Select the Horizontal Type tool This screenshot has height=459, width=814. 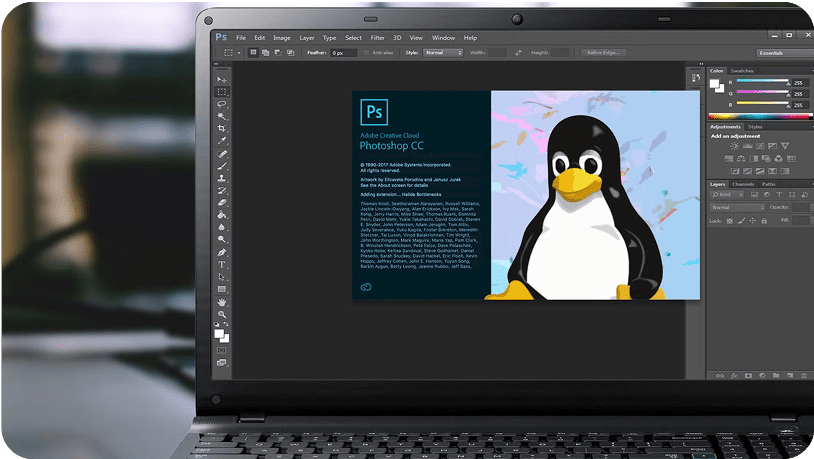[x=222, y=264]
